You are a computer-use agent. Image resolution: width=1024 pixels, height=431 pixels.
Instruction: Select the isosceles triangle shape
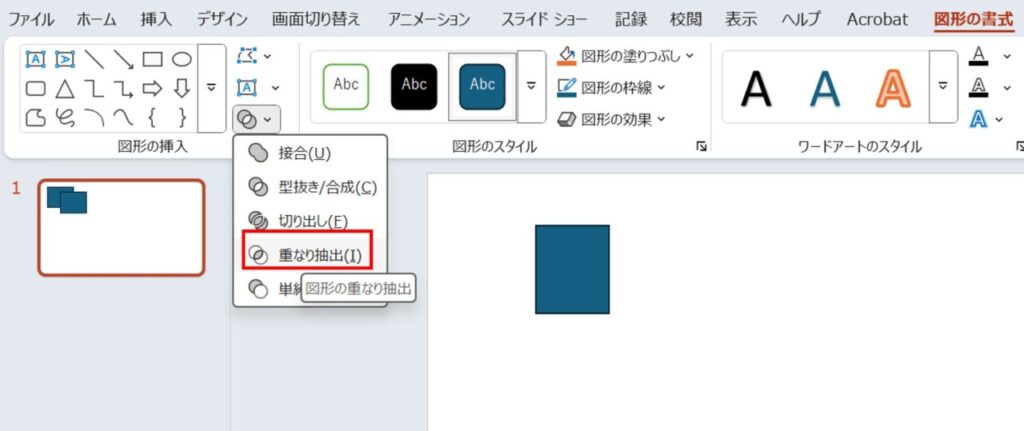coord(65,88)
